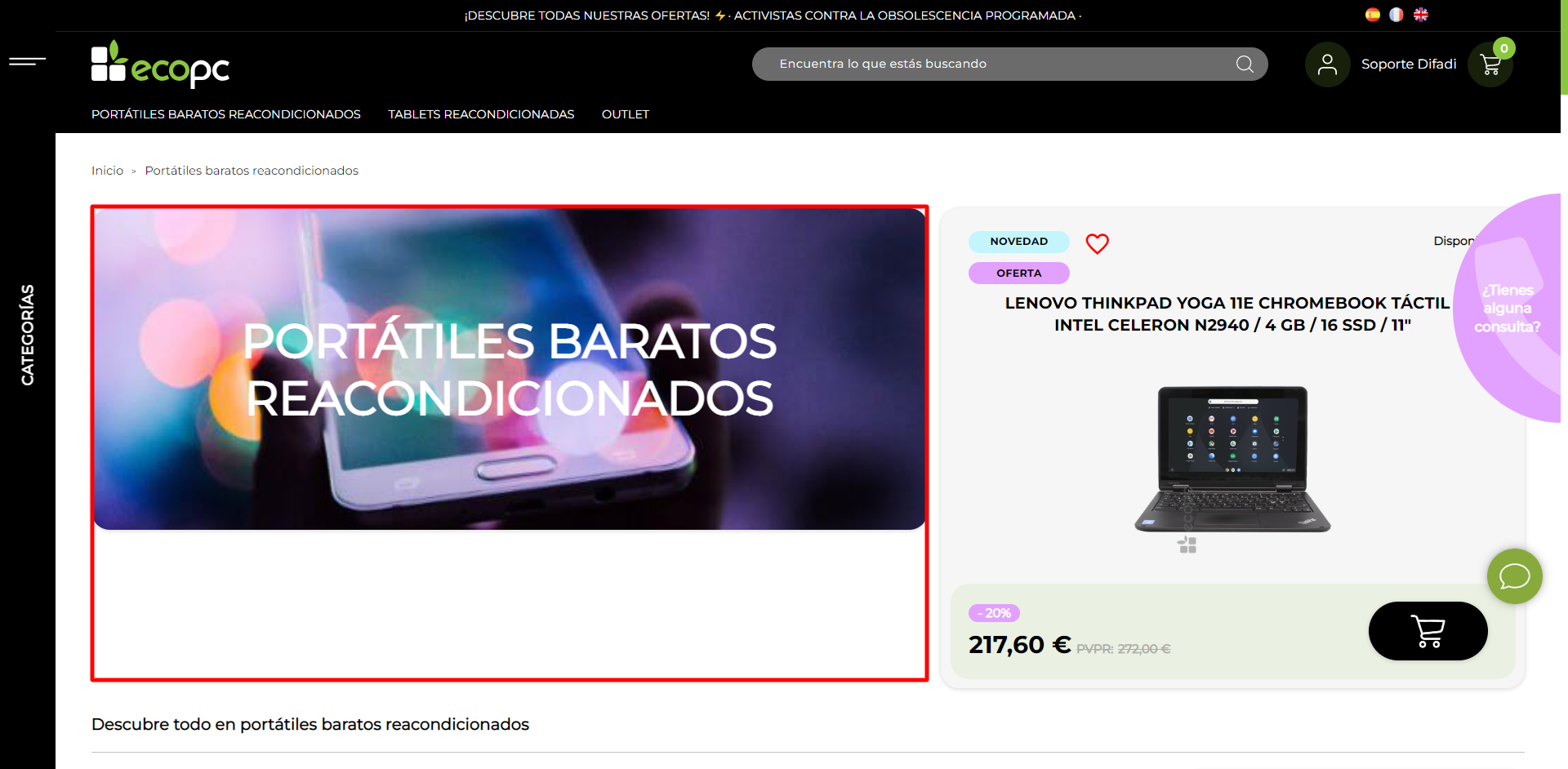Image resolution: width=1568 pixels, height=769 pixels.
Task: Go to the Outlet section
Action: [x=625, y=114]
